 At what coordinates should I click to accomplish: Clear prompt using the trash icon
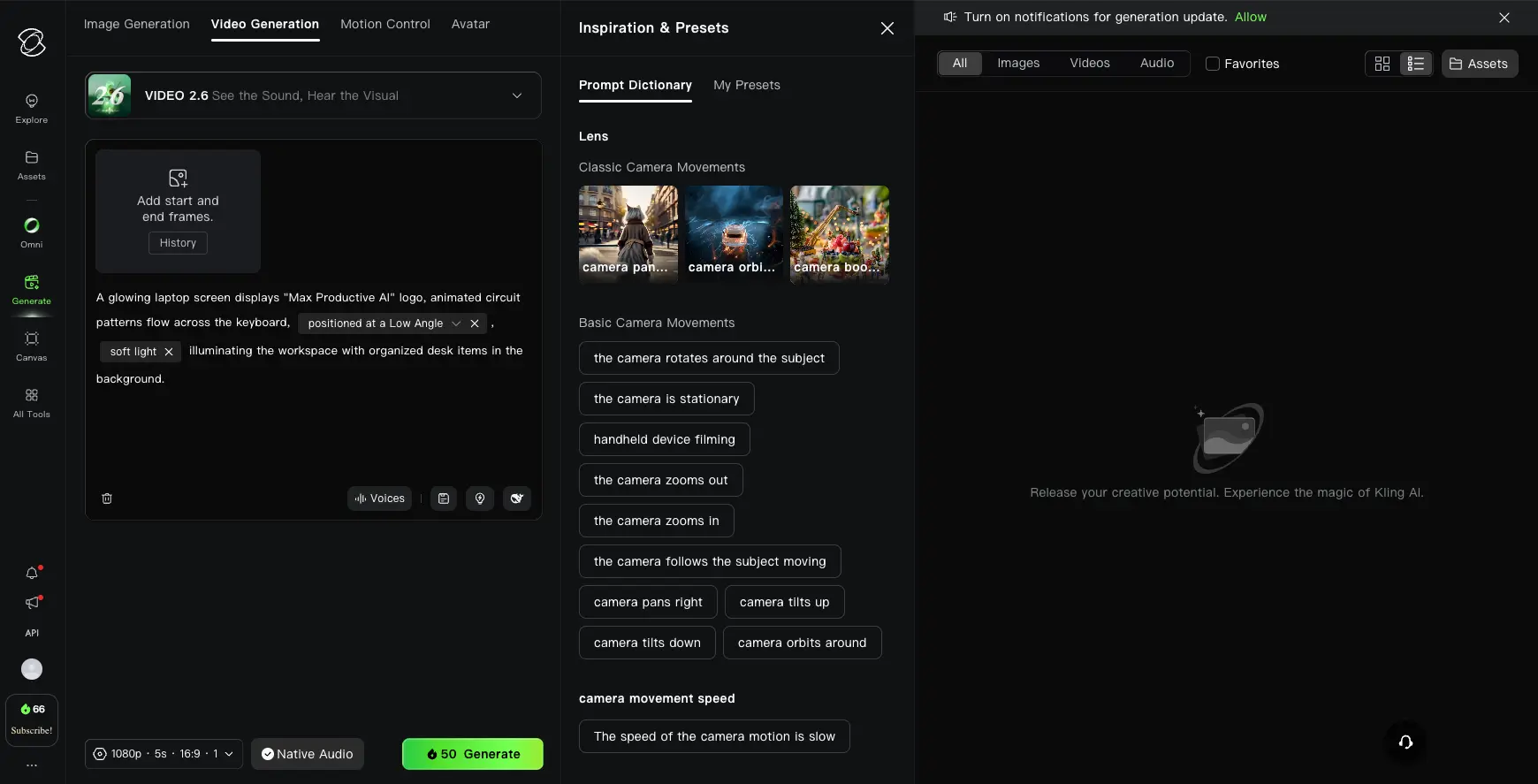coord(107,499)
